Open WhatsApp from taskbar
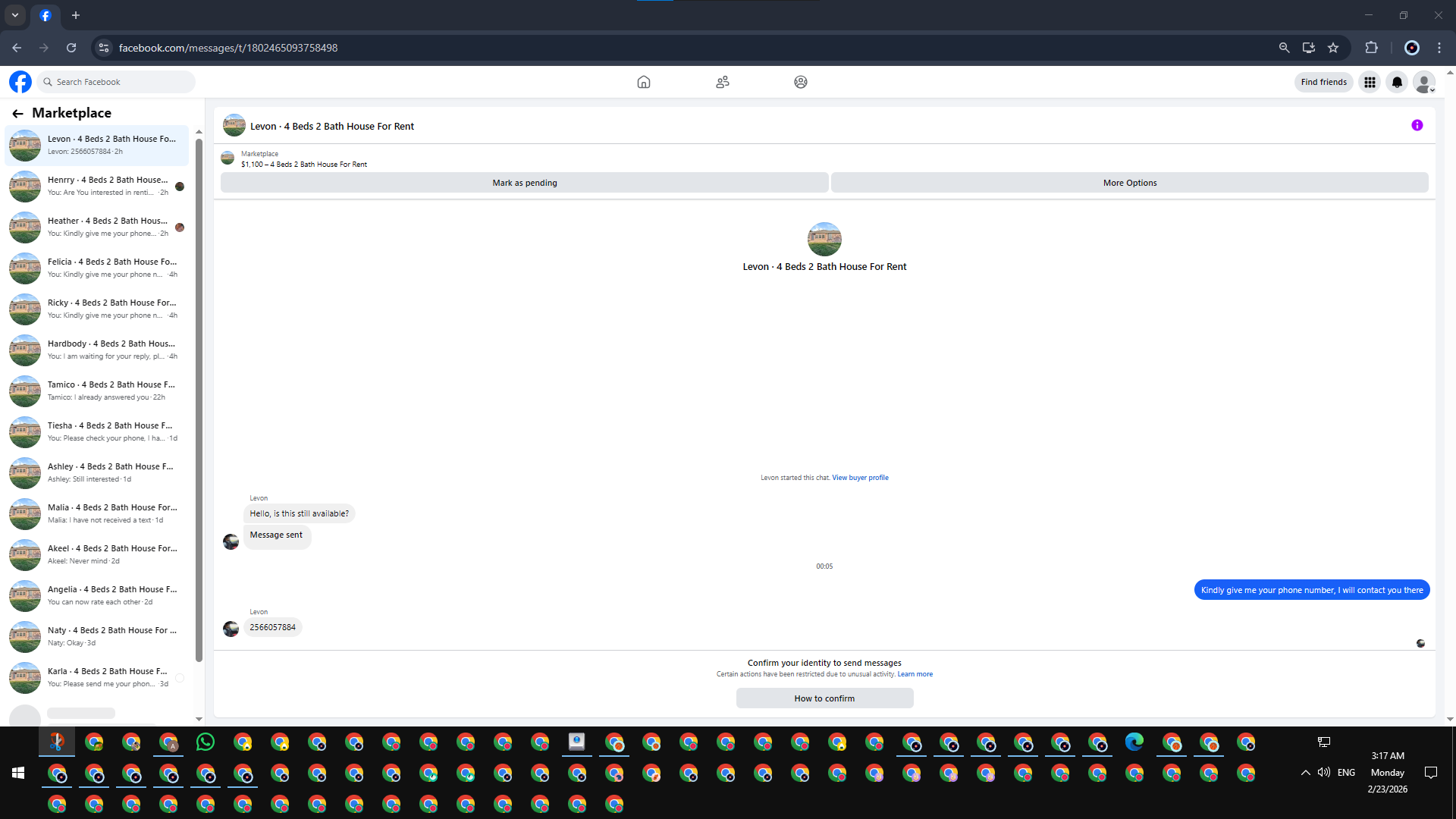This screenshot has width=1456, height=819. coord(206,742)
